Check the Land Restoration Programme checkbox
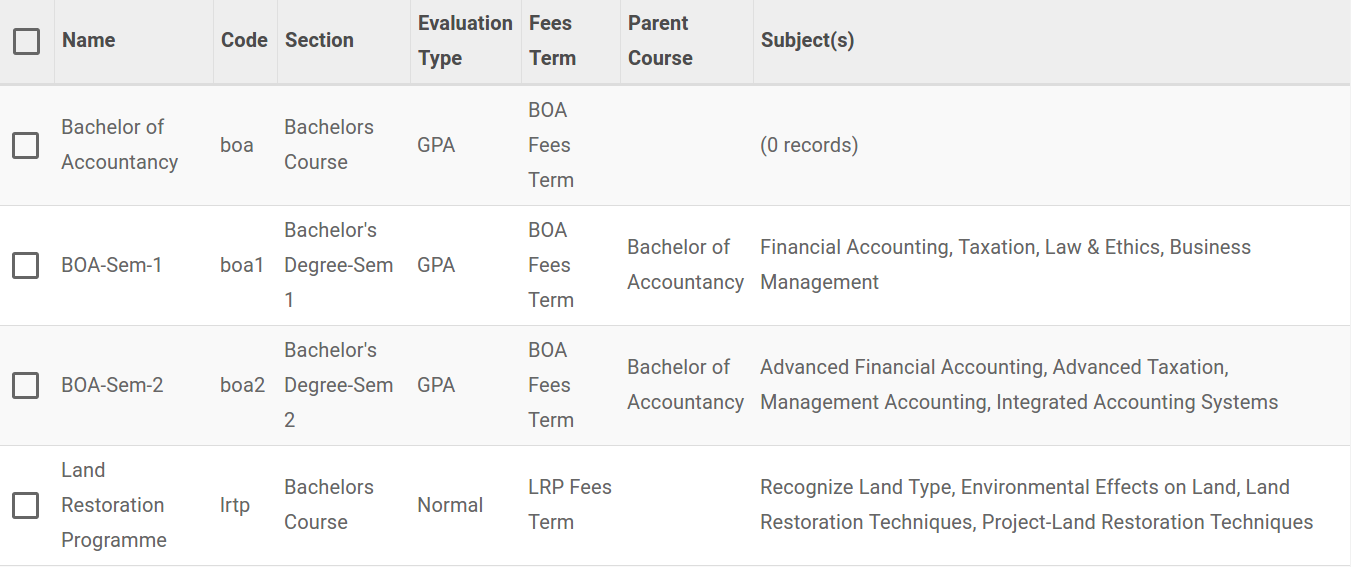Image resolution: width=1351 pixels, height=567 pixels. point(26,505)
